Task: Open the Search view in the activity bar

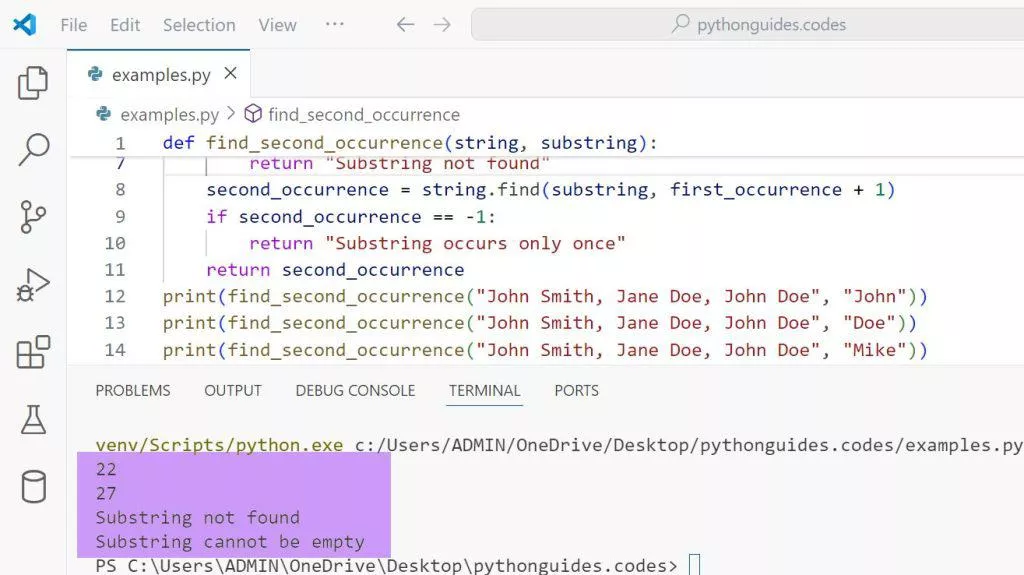Action: (x=33, y=150)
